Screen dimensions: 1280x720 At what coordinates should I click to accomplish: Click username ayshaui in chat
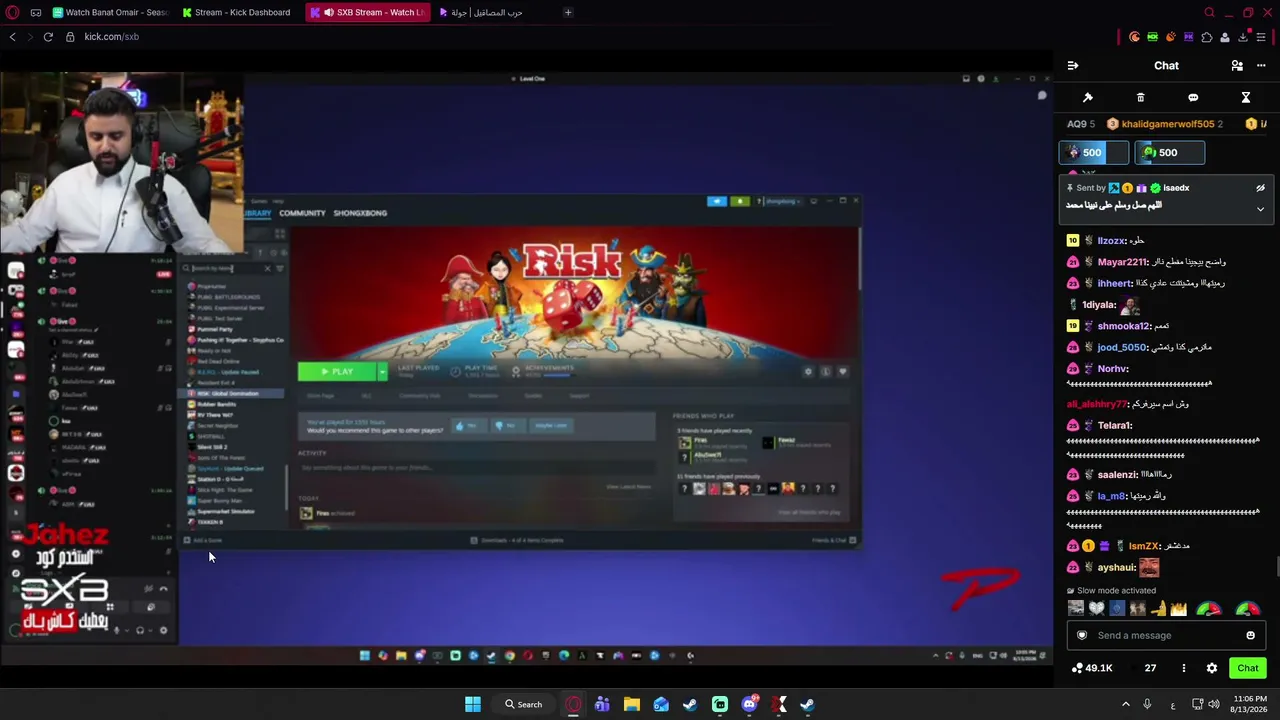pos(1117,568)
